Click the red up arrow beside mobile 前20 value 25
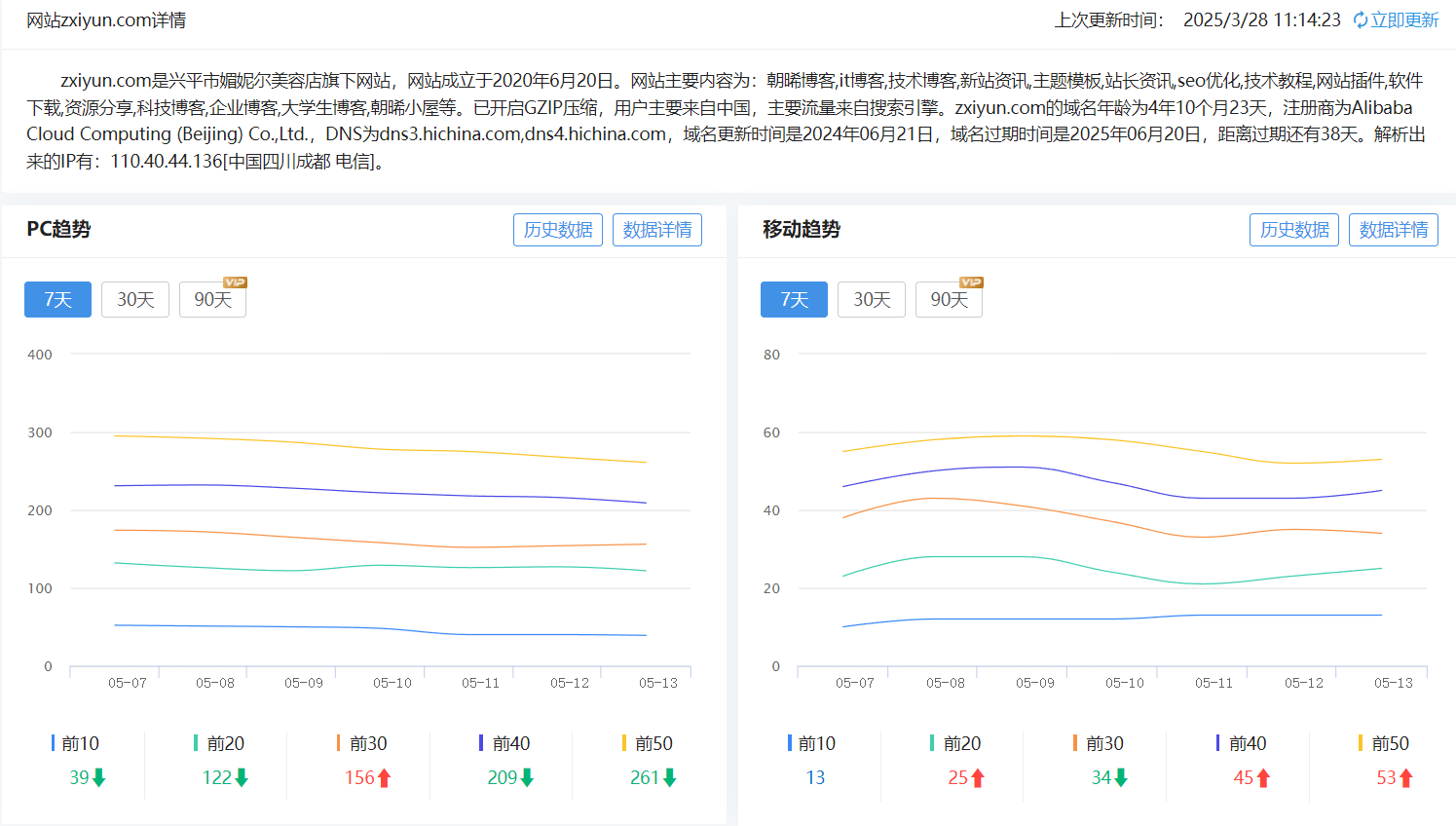 (x=978, y=777)
